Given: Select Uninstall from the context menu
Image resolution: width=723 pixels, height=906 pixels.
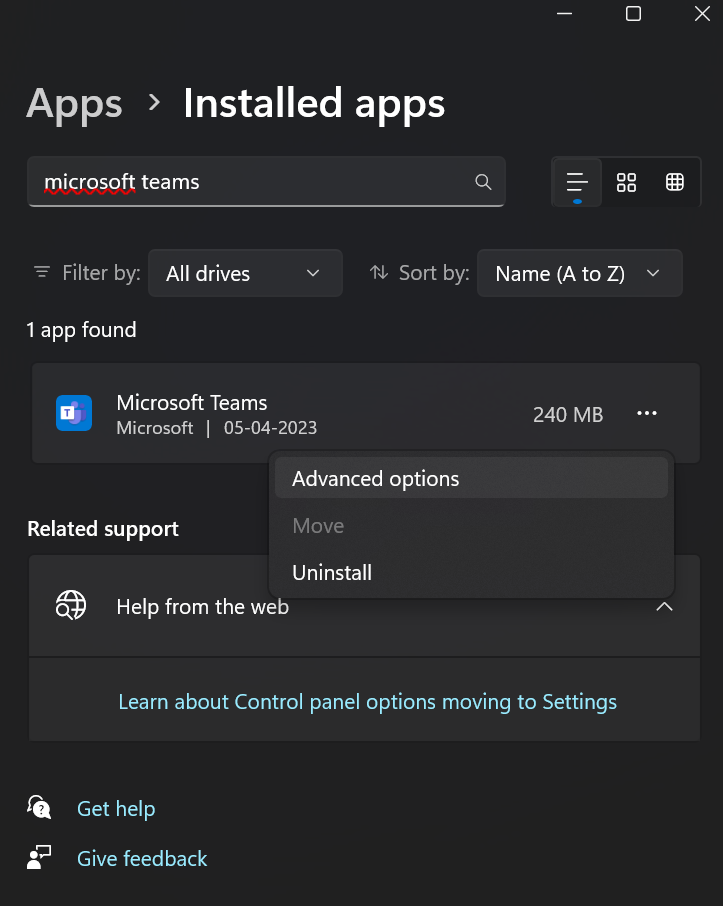Looking at the screenshot, I should [332, 573].
